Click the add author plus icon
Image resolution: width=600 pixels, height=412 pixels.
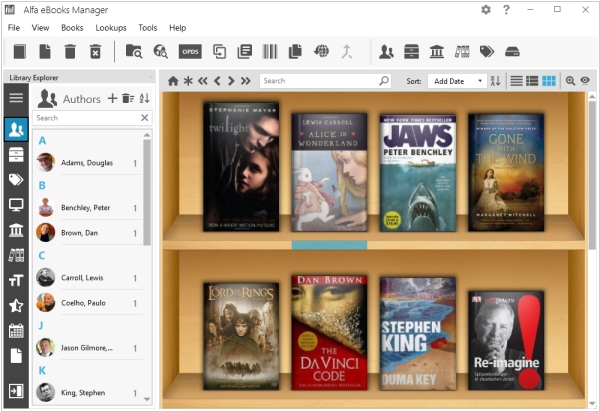coord(112,98)
